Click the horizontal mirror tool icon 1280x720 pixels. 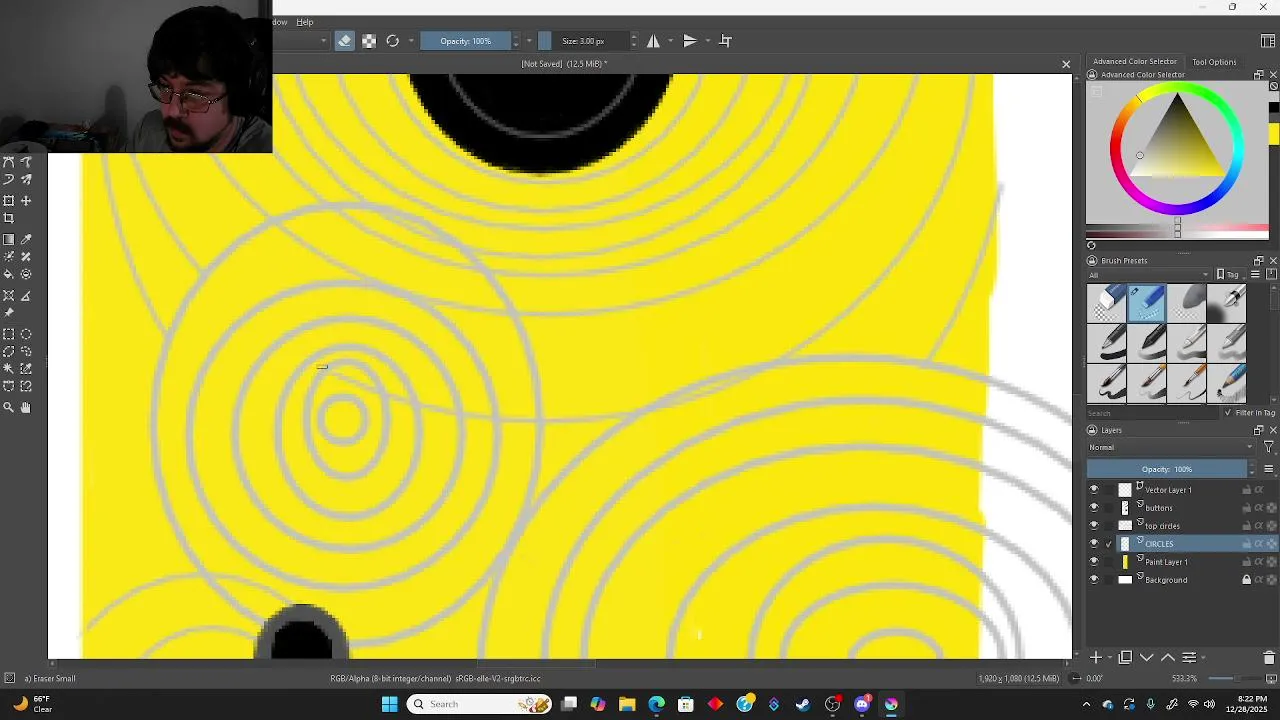pos(653,41)
